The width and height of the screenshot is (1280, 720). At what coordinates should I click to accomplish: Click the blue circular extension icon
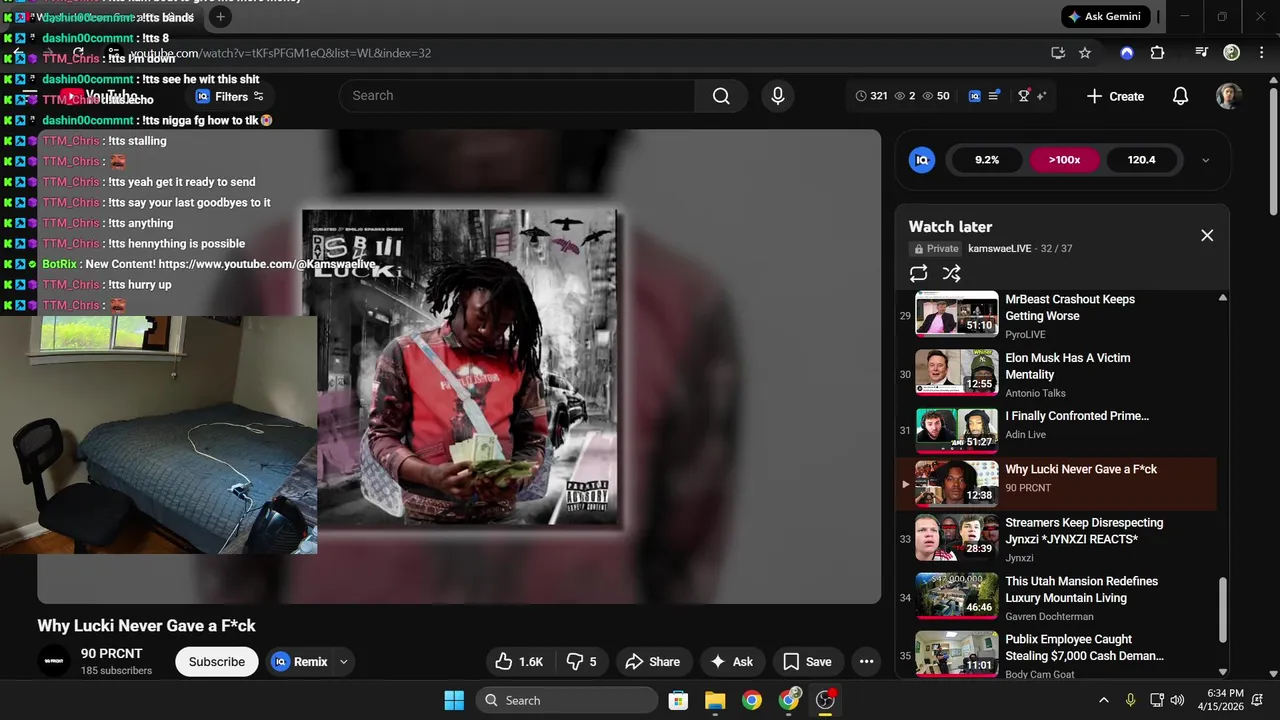1127,53
